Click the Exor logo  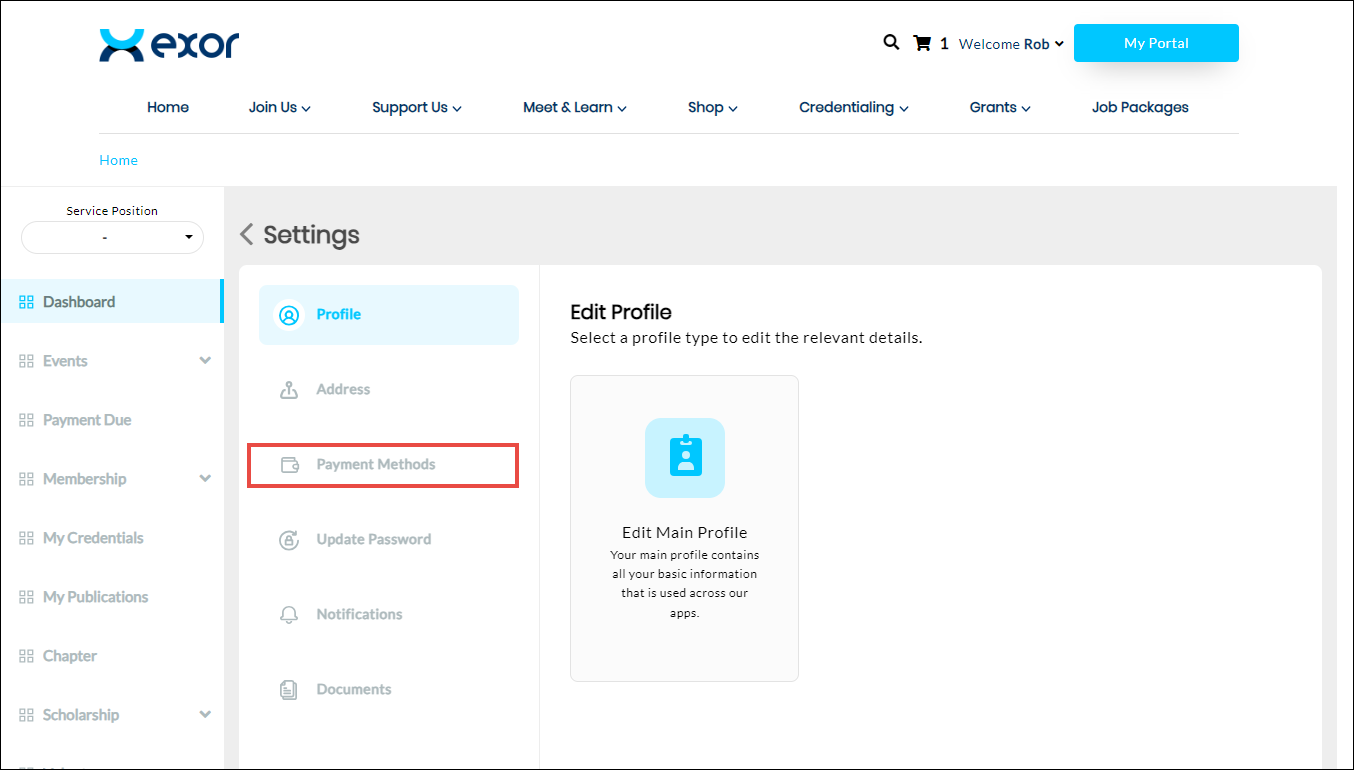coord(169,45)
